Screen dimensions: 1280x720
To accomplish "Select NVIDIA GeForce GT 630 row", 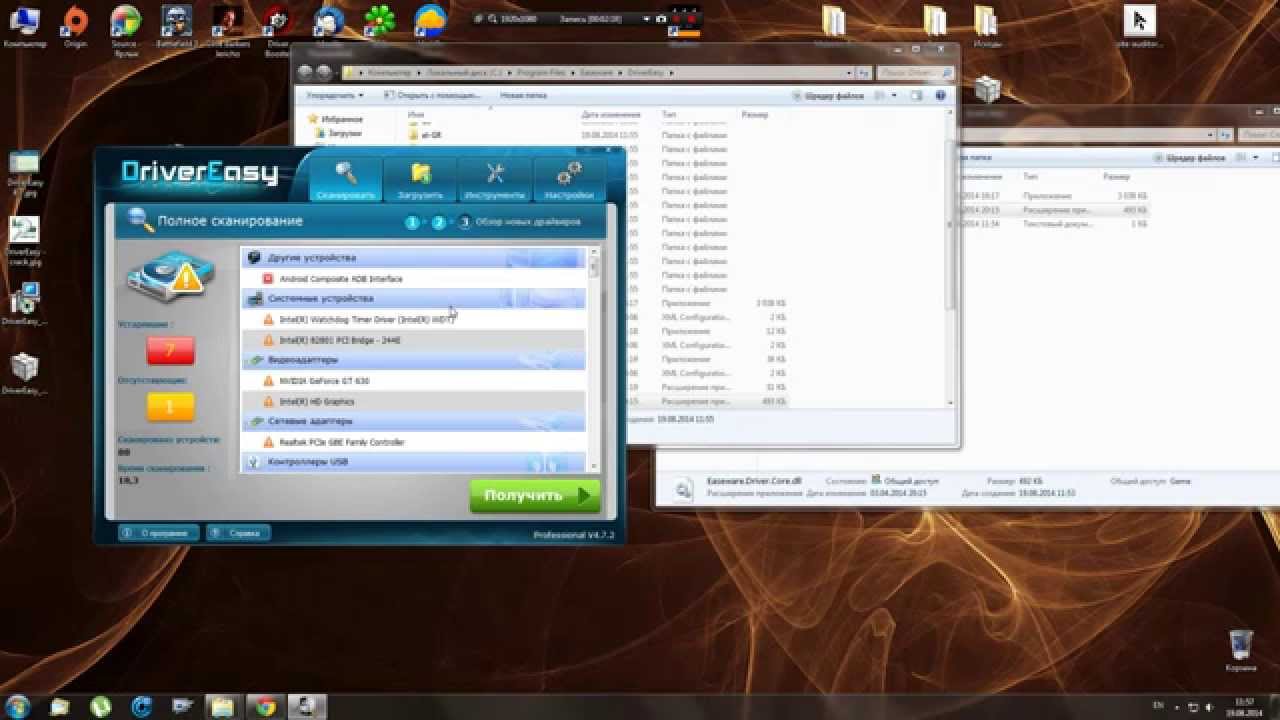I will pyautogui.click(x=413, y=381).
